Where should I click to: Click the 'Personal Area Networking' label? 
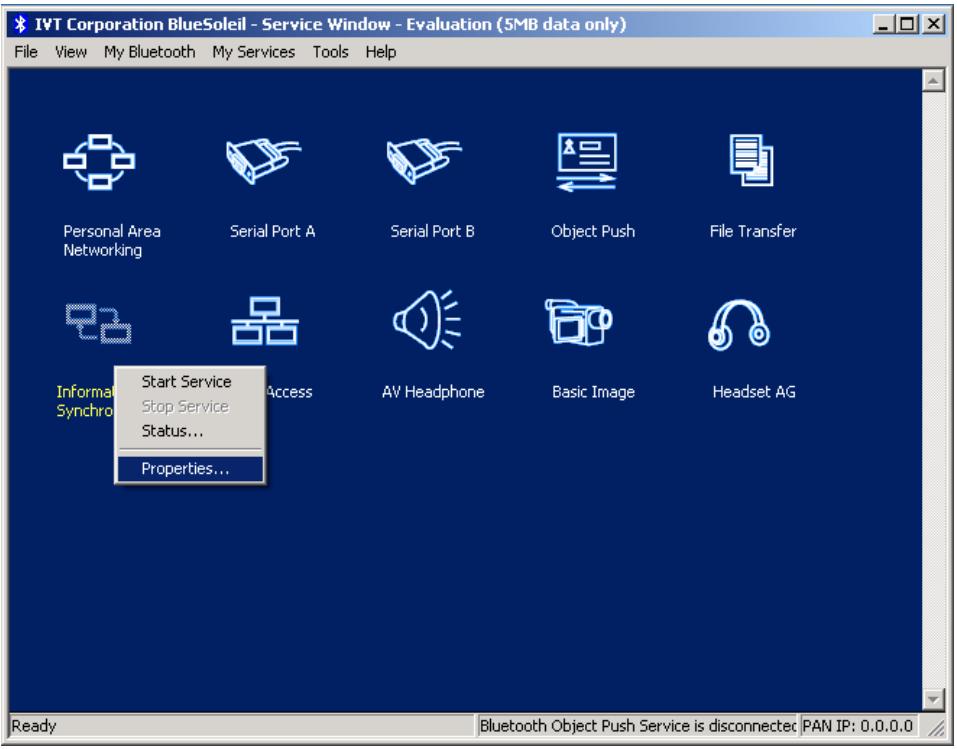112,241
